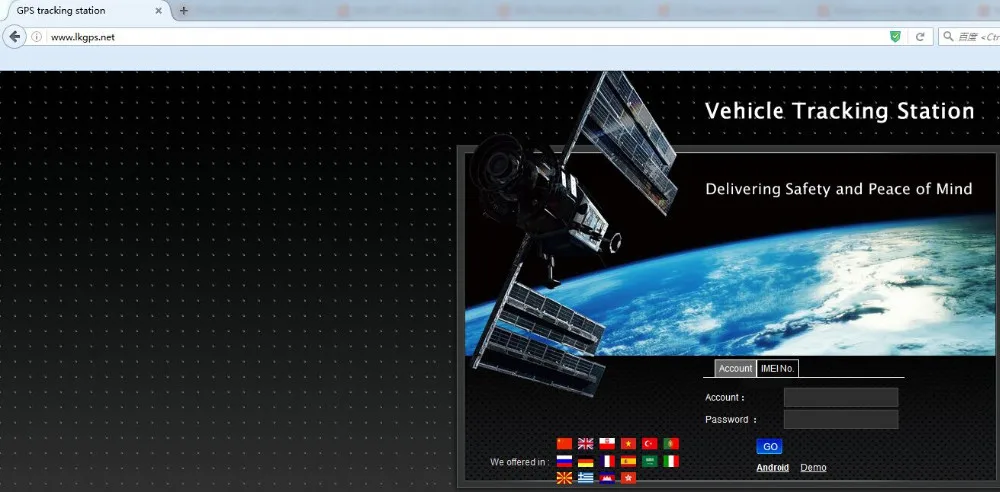Select the Greece flag language
The width and height of the screenshot is (1000, 492).
pyautogui.click(x=585, y=477)
